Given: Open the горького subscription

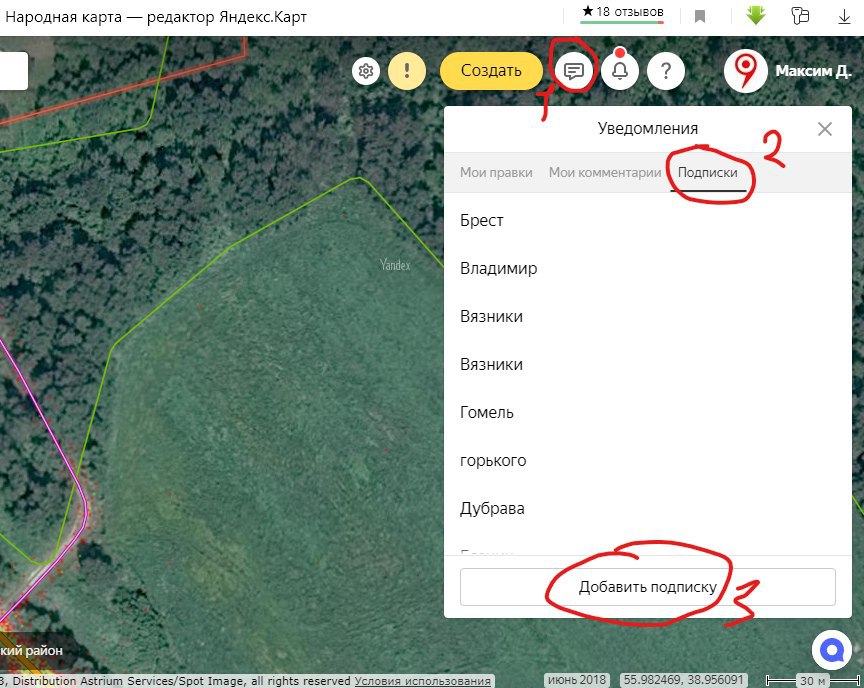Looking at the screenshot, I should pyautogui.click(x=647, y=460).
